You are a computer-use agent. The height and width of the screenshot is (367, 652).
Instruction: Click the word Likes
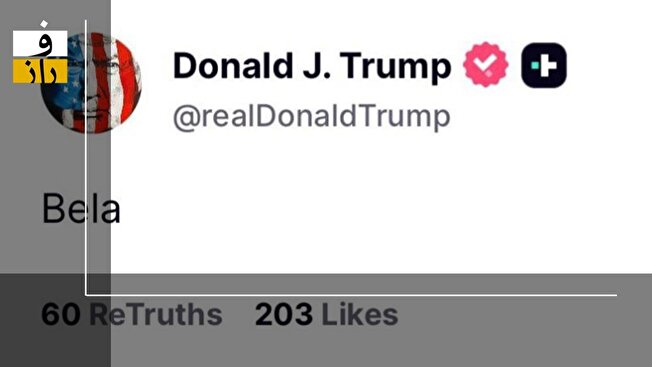(x=360, y=314)
